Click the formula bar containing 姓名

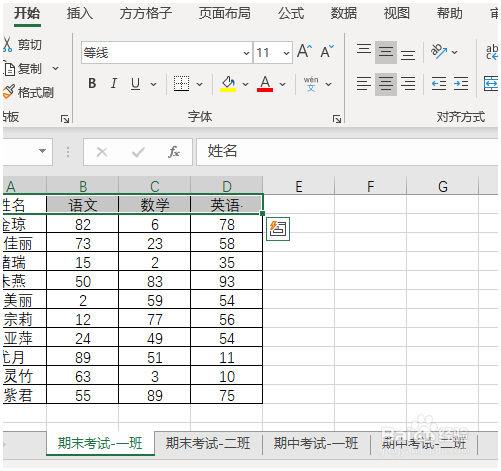point(347,152)
